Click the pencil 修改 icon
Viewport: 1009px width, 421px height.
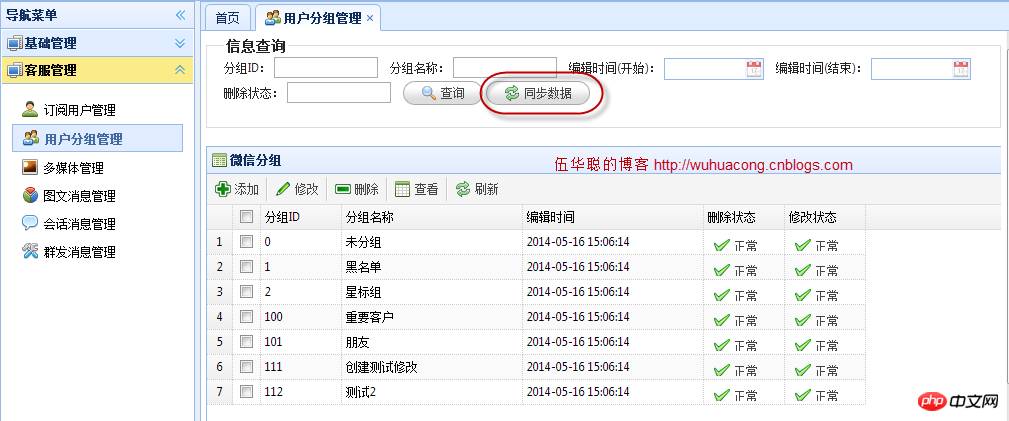(x=283, y=189)
